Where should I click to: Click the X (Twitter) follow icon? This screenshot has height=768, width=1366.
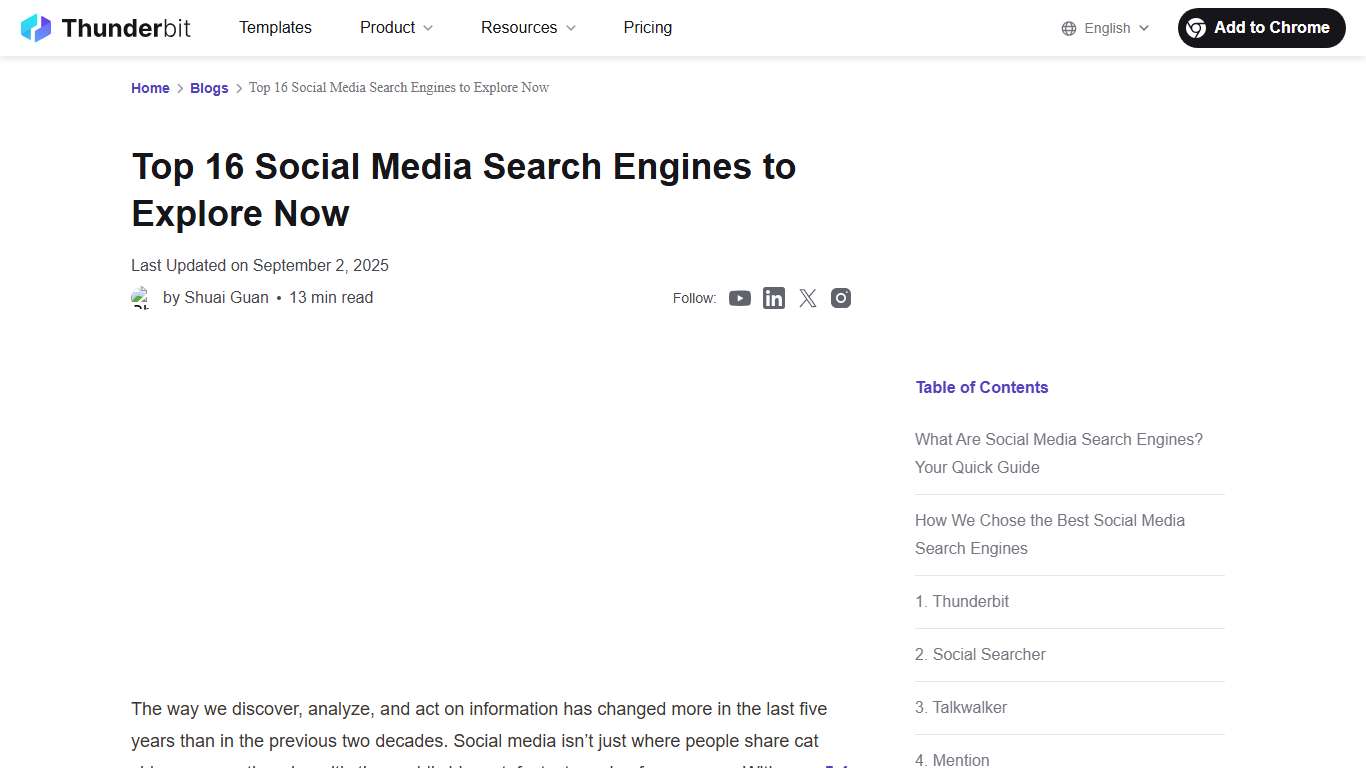(807, 298)
